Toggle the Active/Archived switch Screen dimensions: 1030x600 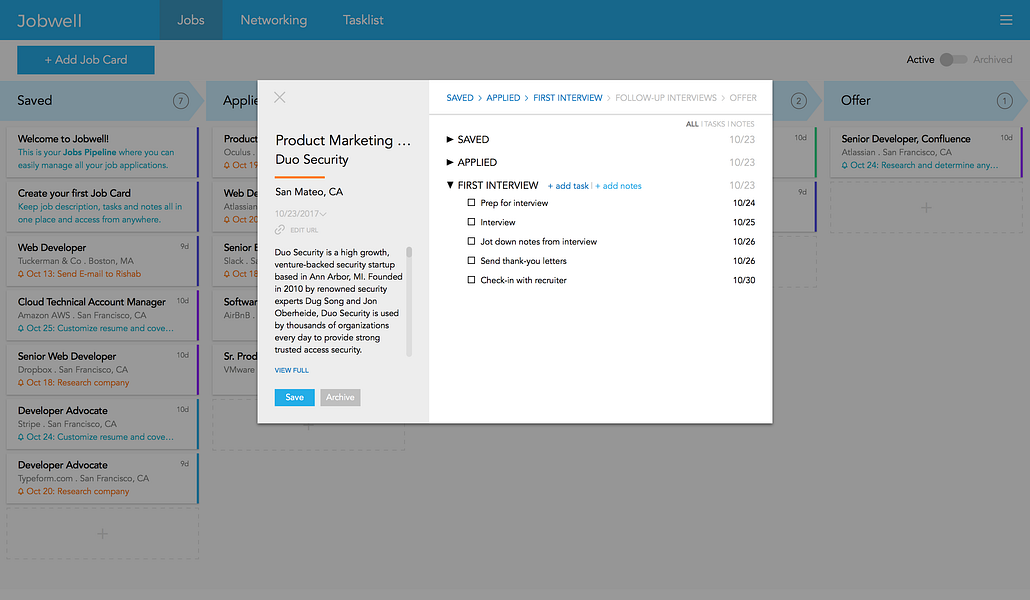(x=953, y=60)
